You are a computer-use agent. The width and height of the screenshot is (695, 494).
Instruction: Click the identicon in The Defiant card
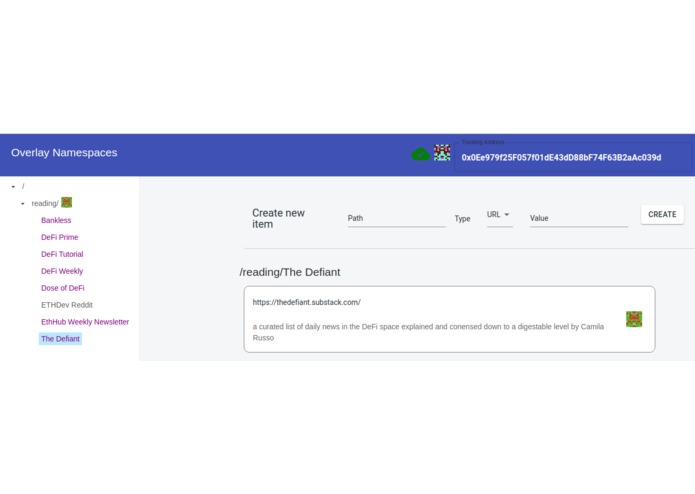[x=634, y=319]
